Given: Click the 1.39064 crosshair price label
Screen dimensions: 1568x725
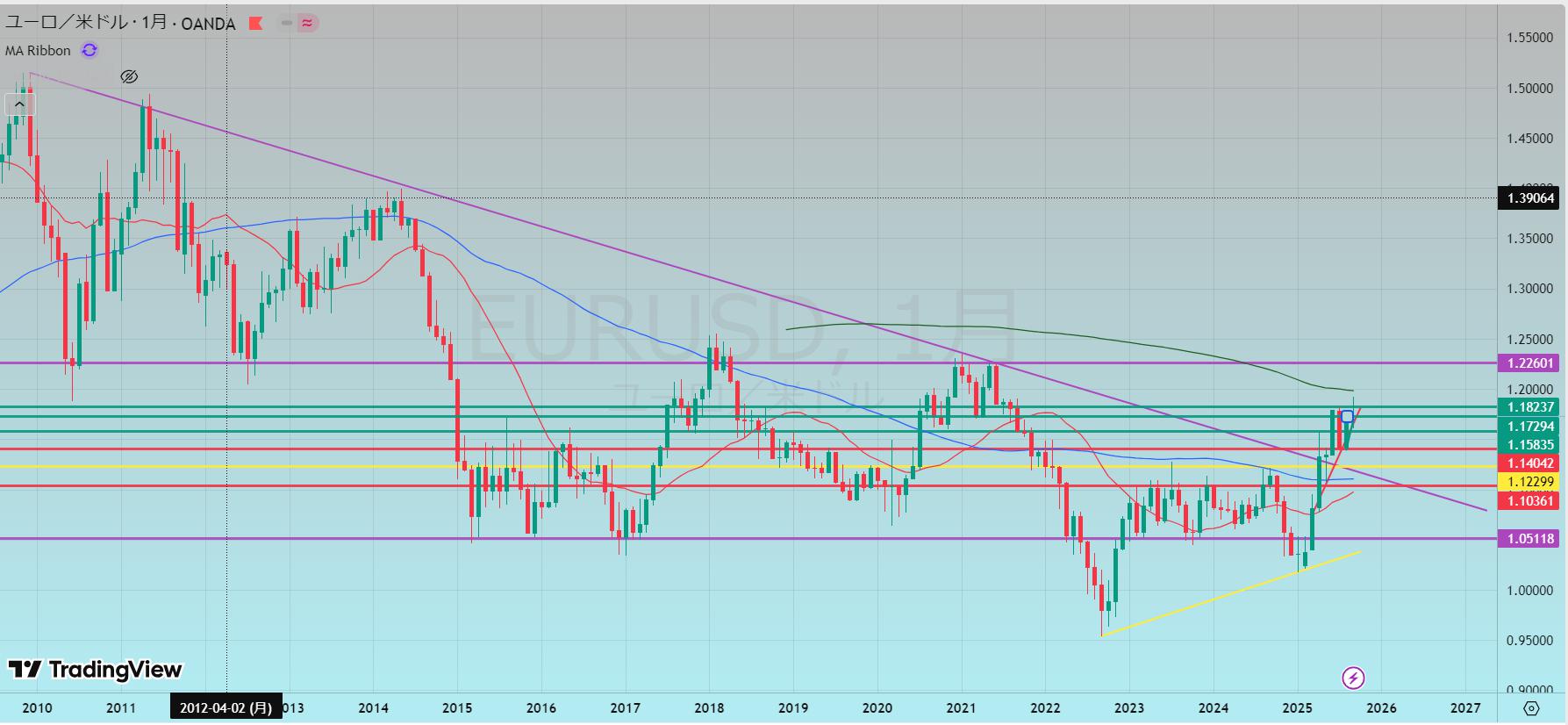Looking at the screenshot, I should (x=1530, y=198).
